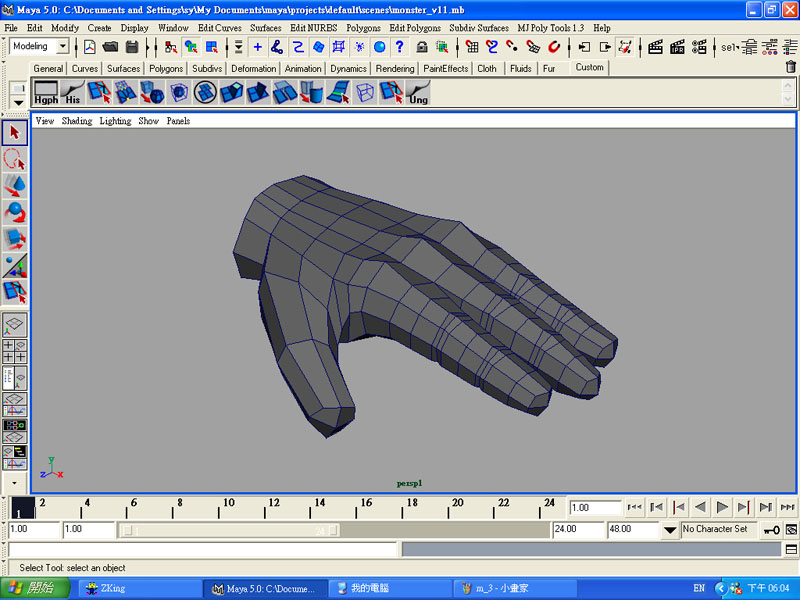Open the character set dropdown arrow

670,530
